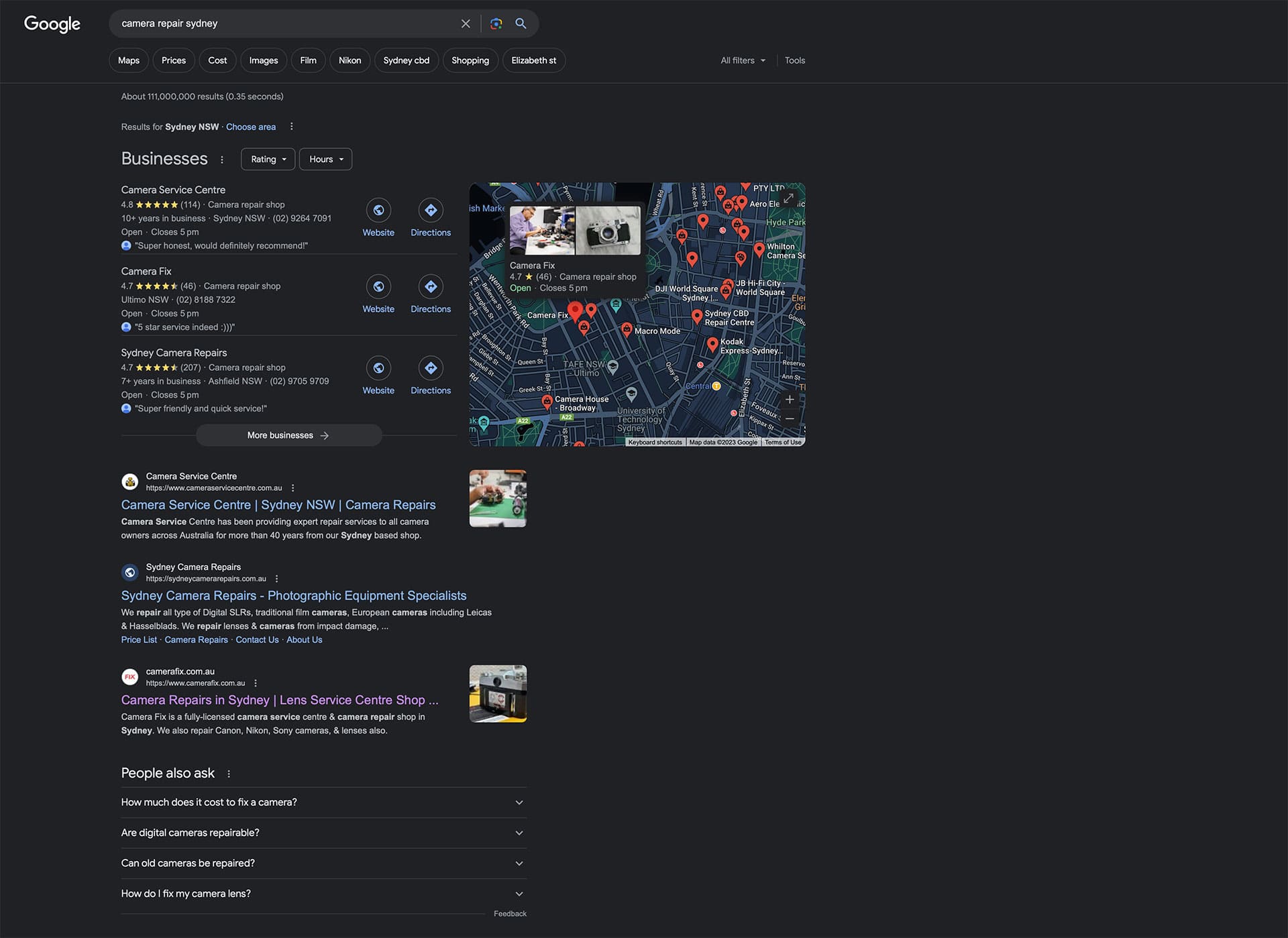Screen dimensions: 1288x938
Task: Select the Elizabeth st filter chip
Action: [534, 60]
